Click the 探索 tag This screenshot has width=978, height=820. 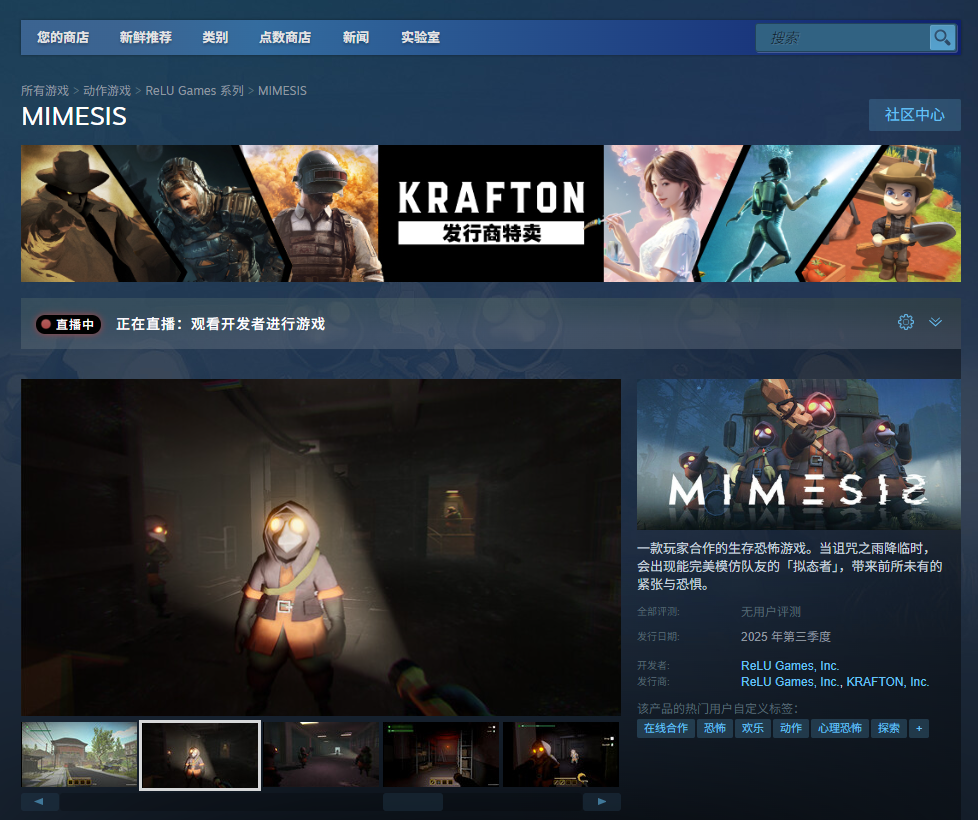tap(889, 728)
